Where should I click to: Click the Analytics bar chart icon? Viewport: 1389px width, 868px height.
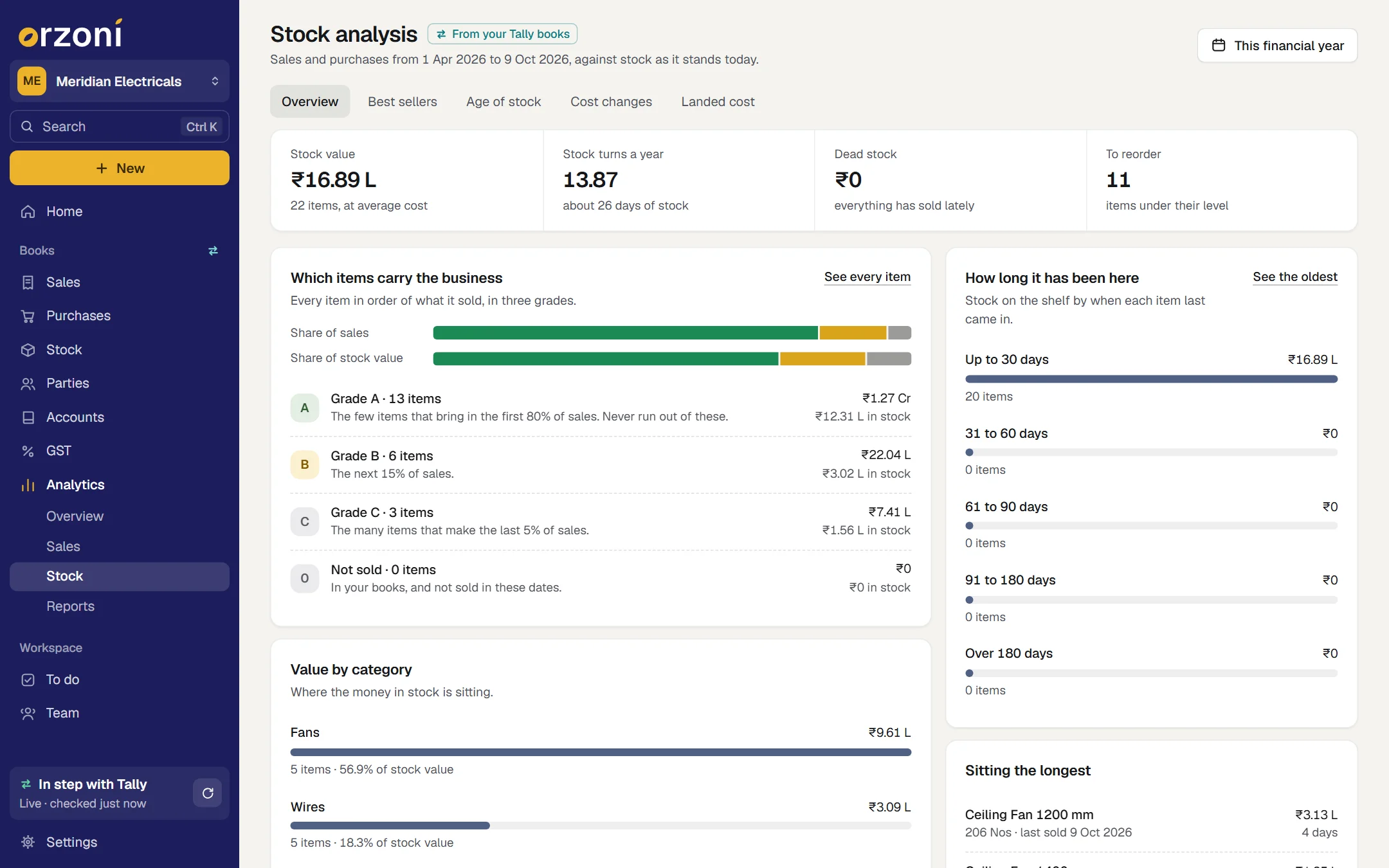(x=28, y=485)
